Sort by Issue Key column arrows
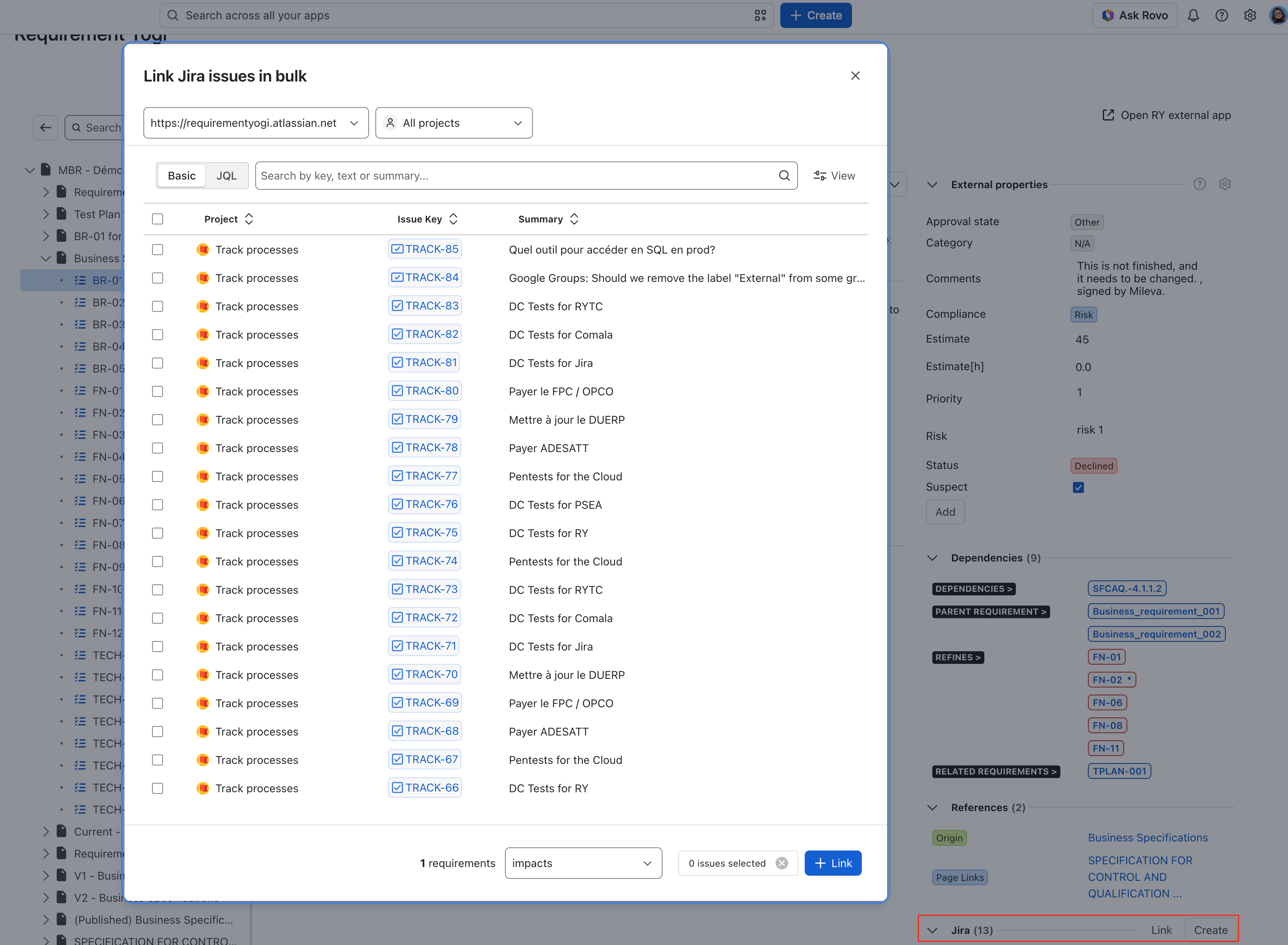Viewport: 1288px width, 945px height. (453, 219)
